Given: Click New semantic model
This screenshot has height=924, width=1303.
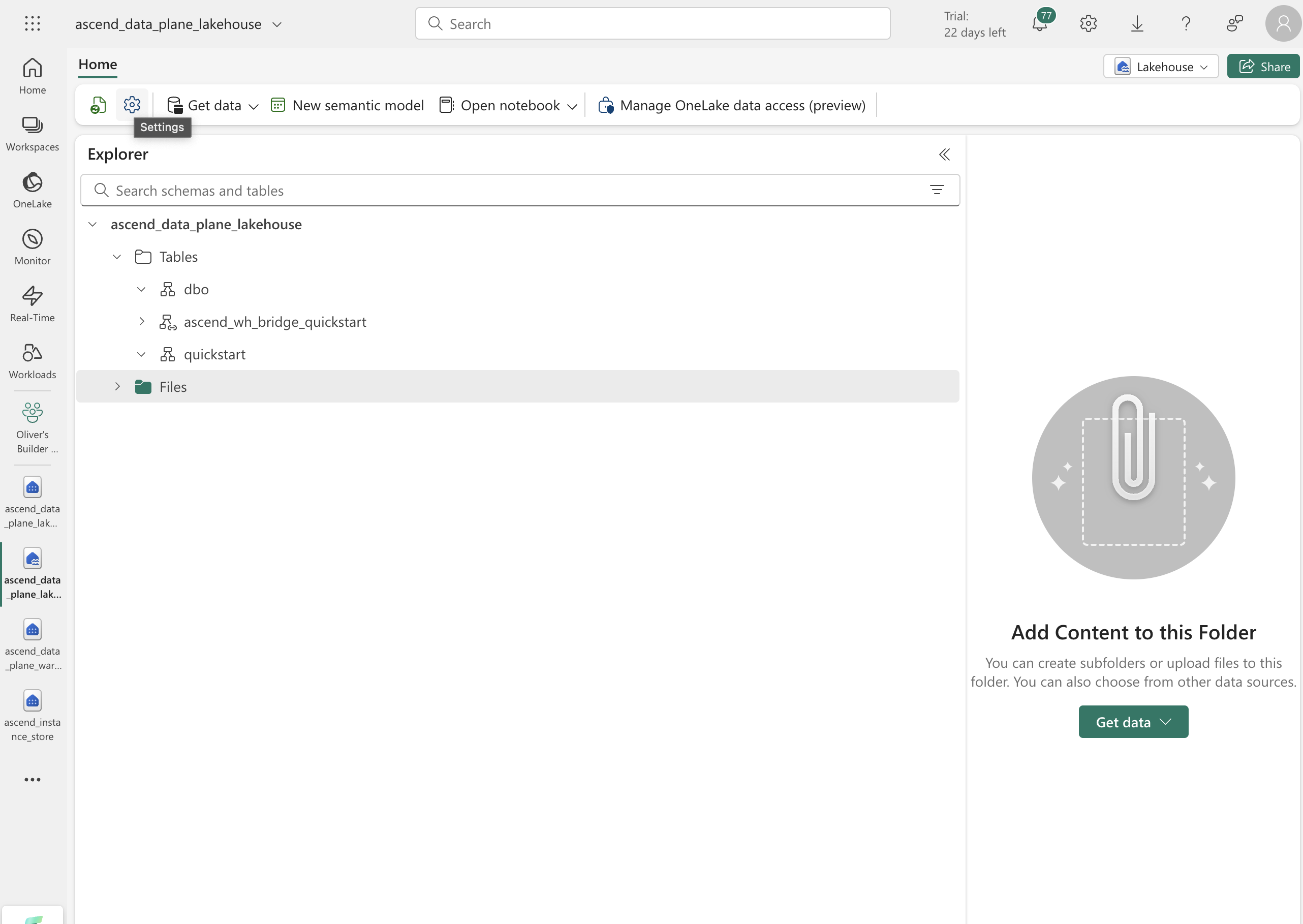Looking at the screenshot, I should click(347, 105).
